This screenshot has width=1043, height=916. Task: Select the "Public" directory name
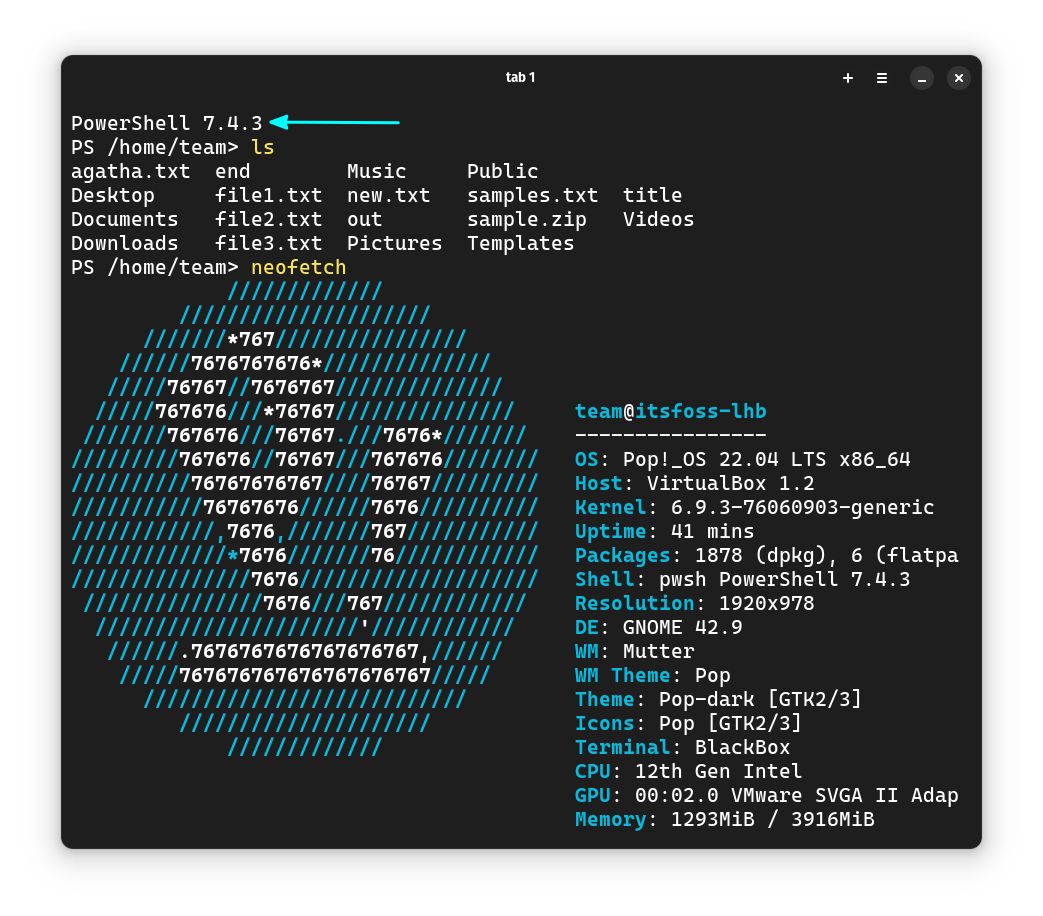pyautogui.click(x=502, y=171)
